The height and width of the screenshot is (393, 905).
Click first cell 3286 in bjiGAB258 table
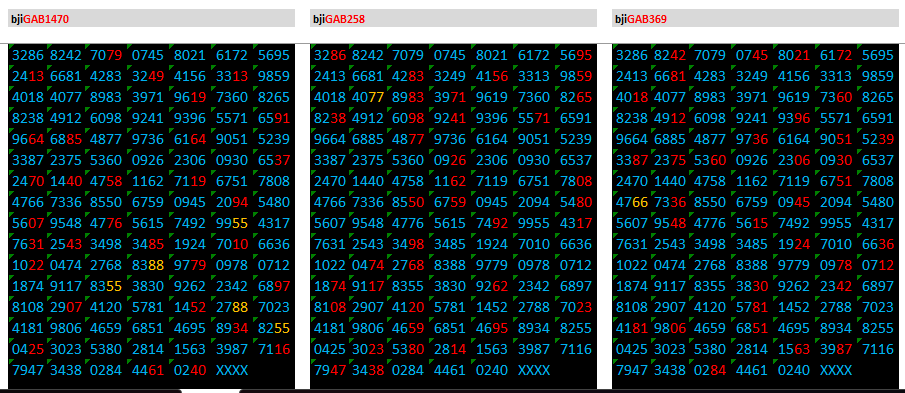click(x=330, y=55)
